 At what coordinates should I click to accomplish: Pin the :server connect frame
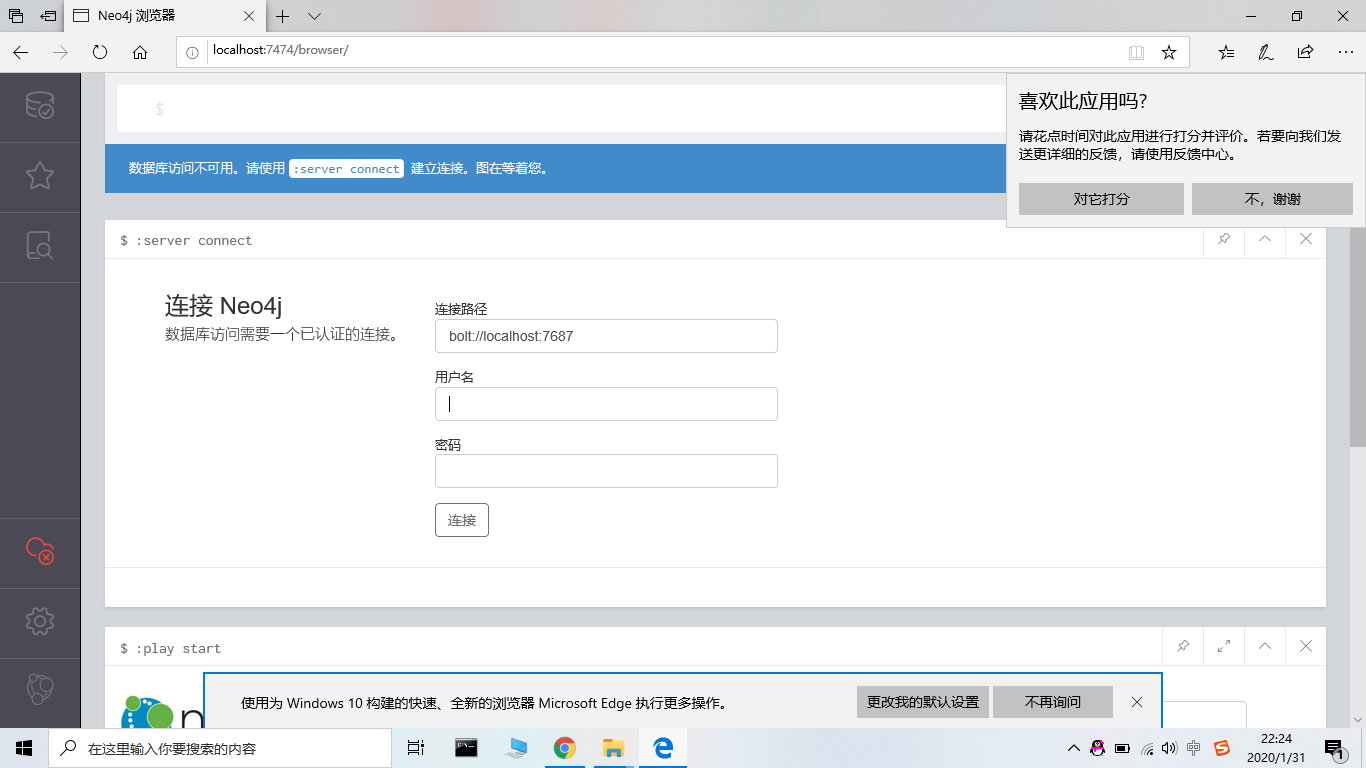1224,239
